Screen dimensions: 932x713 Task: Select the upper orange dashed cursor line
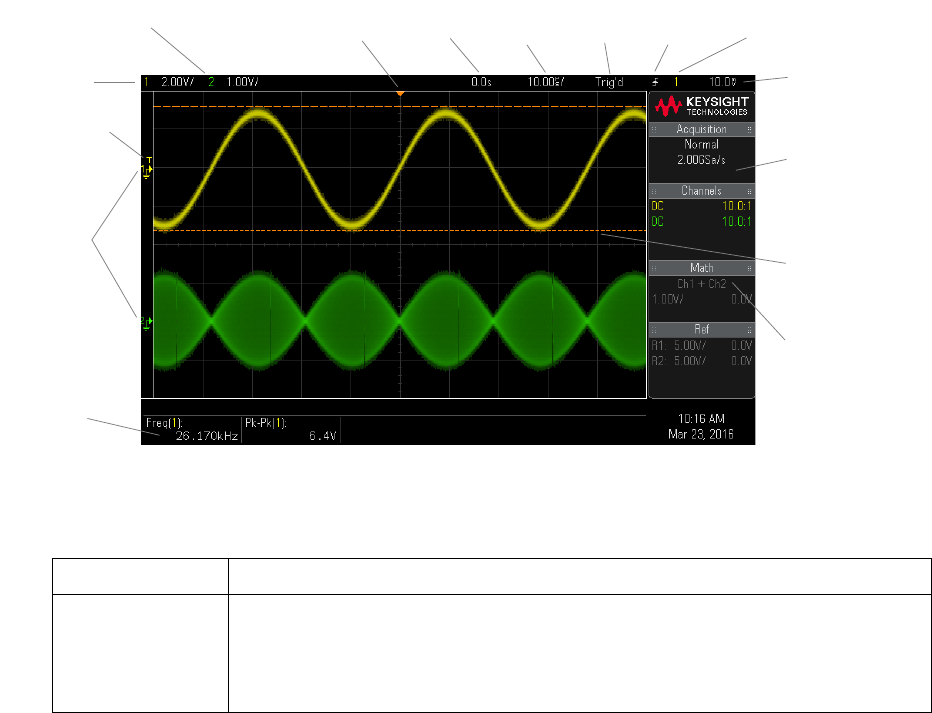coord(400,107)
